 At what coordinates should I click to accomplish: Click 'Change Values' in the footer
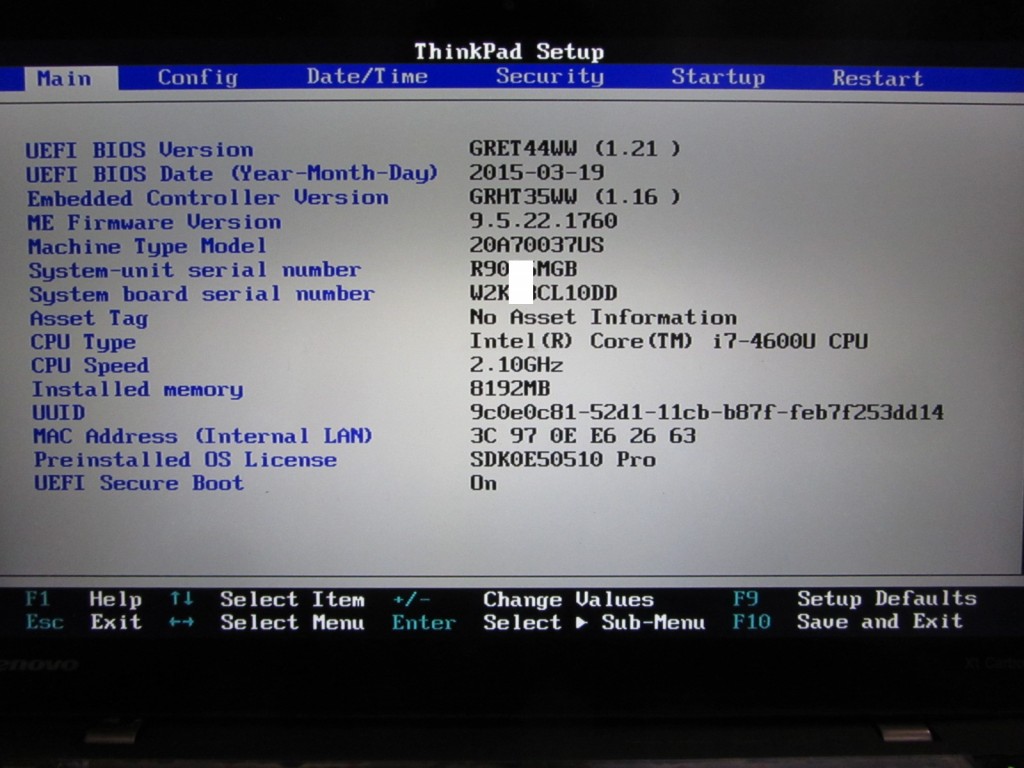(x=568, y=599)
